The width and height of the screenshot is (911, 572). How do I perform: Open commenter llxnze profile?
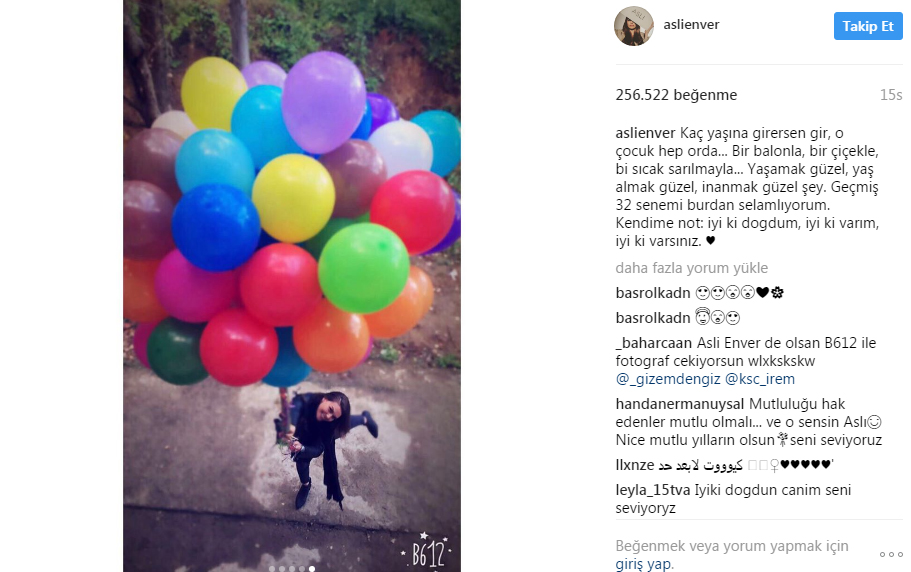coord(635,465)
